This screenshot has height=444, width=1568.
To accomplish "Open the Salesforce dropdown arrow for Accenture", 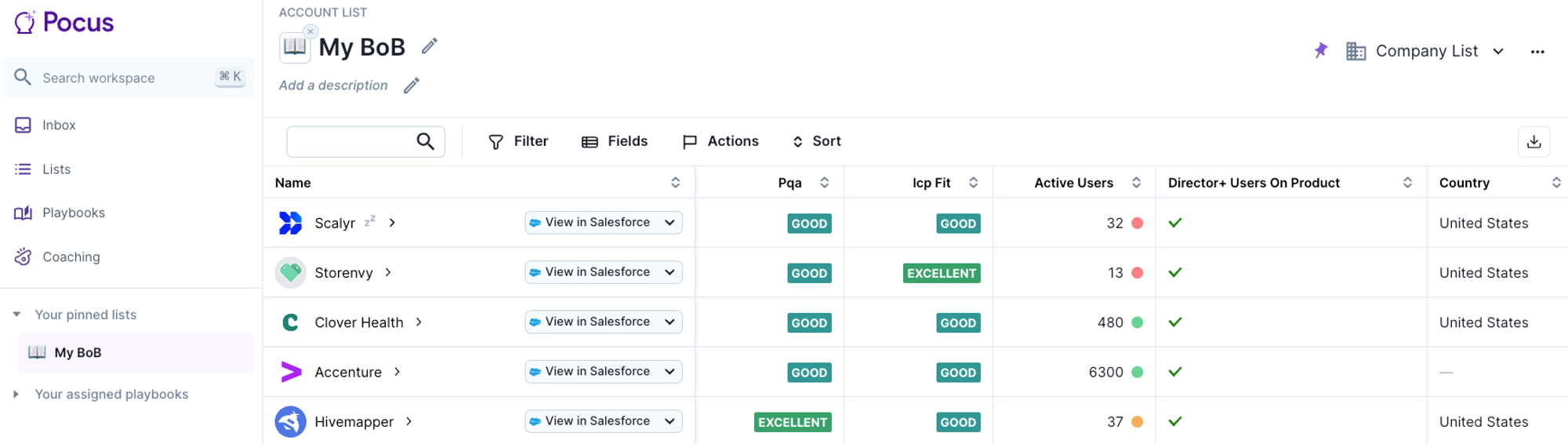I will (x=670, y=371).
